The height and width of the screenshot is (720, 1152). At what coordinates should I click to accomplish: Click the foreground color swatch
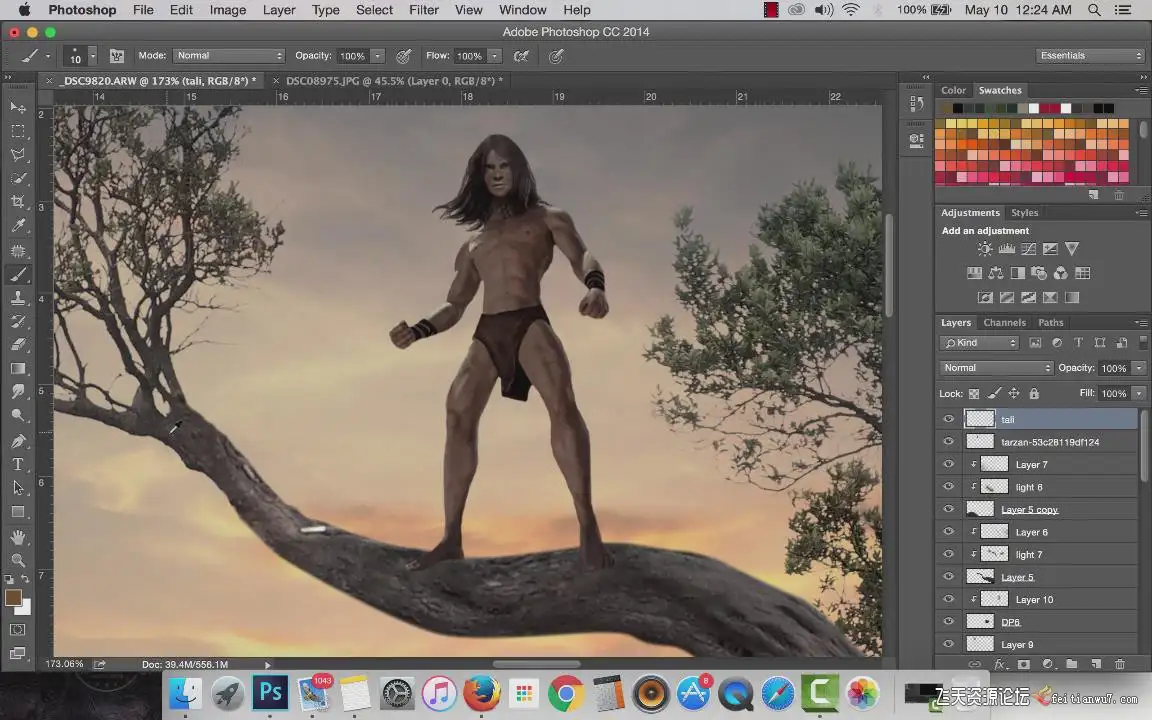[x=13, y=598]
